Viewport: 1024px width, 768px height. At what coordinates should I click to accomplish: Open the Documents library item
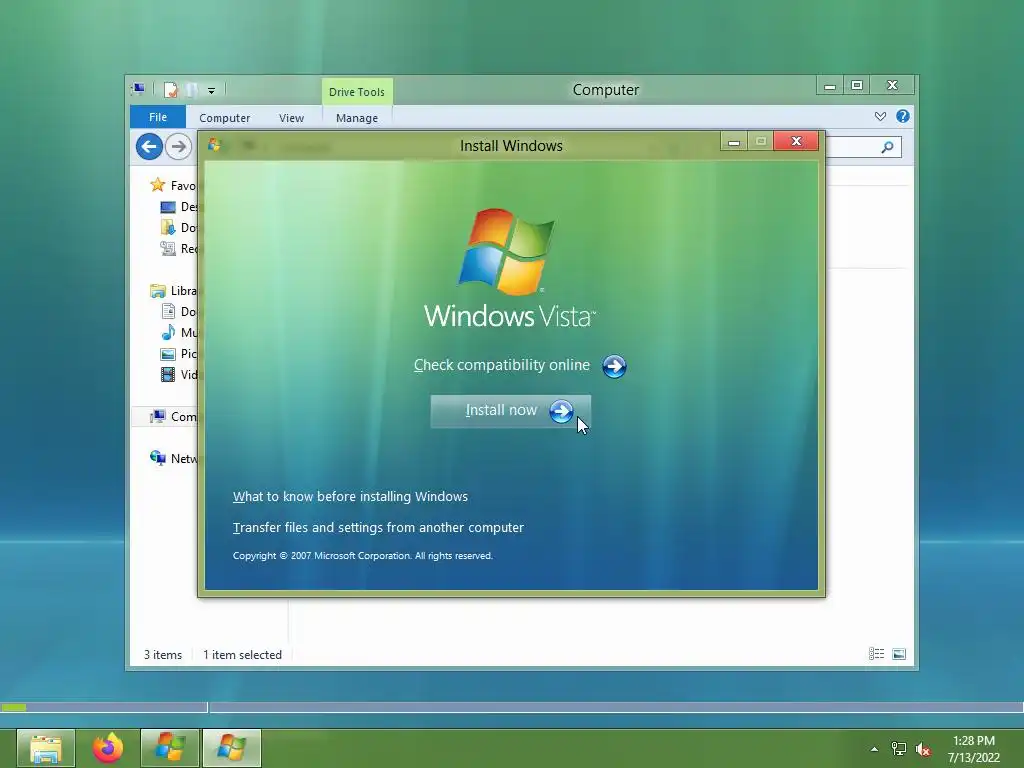pyautogui.click(x=178, y=312)
